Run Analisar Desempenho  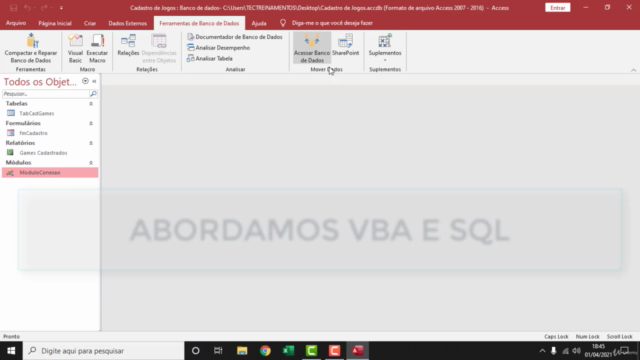(218, 48)
